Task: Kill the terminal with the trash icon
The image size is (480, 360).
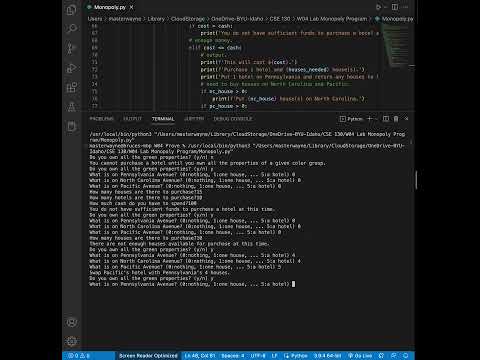Action: click(396, 119)
